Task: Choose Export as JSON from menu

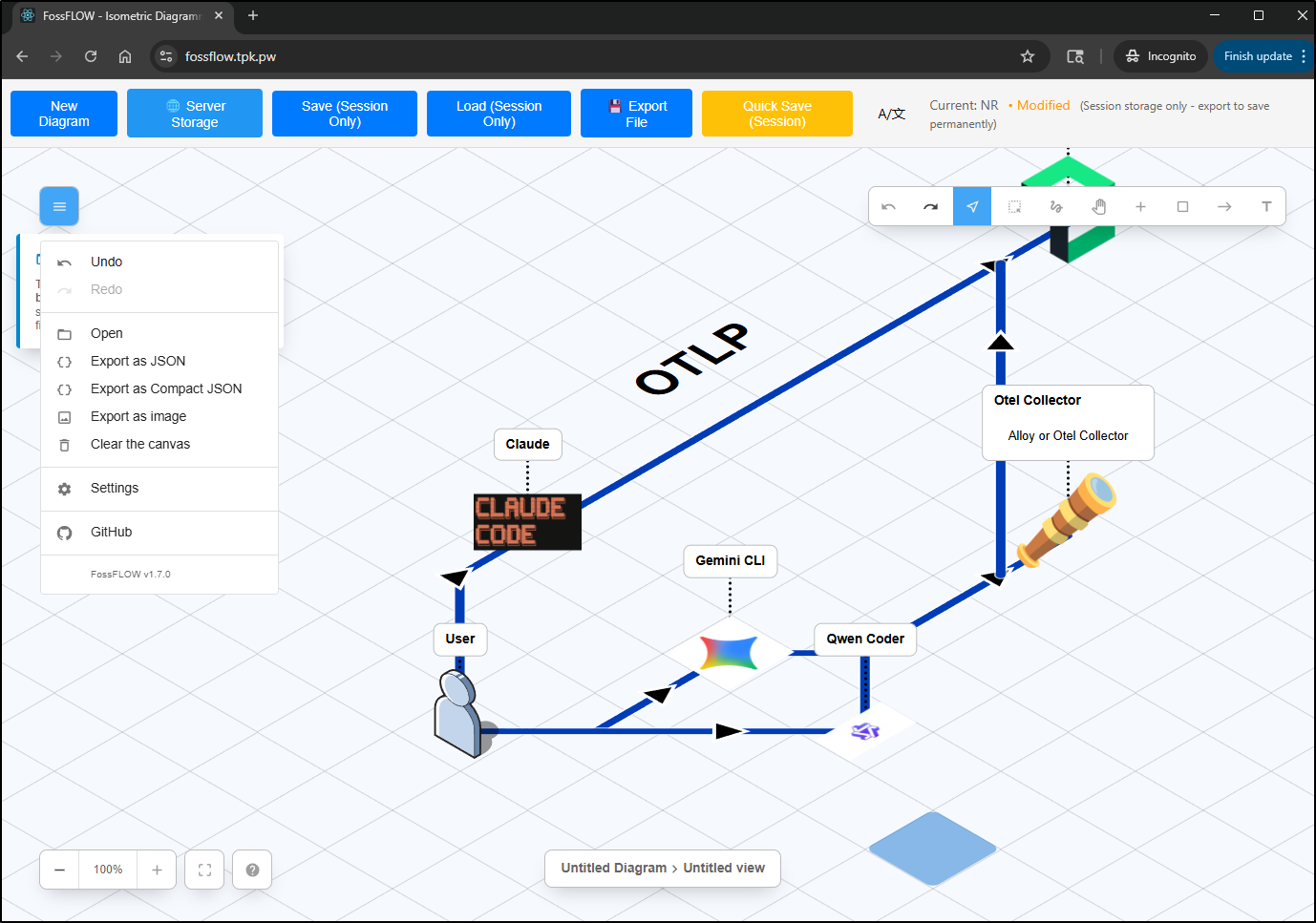Action: (x=138, y=361)
